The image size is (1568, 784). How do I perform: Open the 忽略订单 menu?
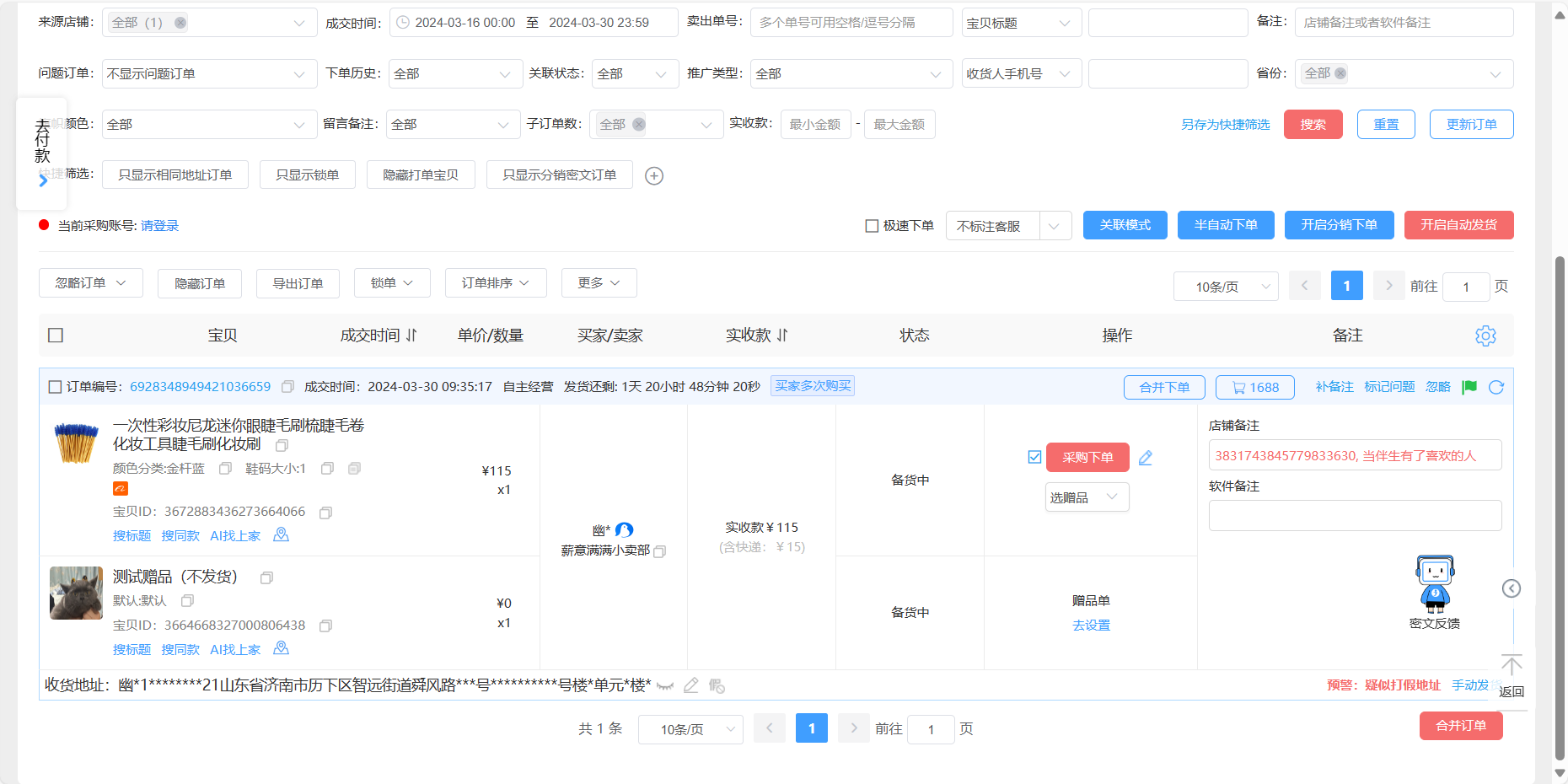tap(91, 283)
